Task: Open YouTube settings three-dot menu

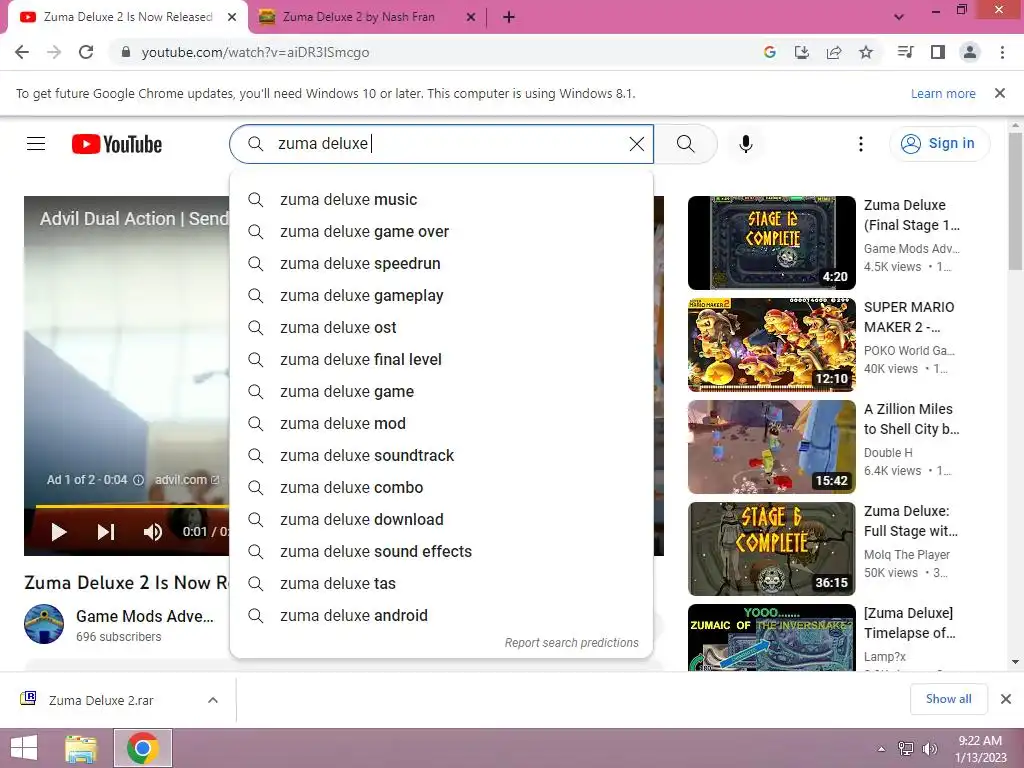Action: click(x=861, y=144)
